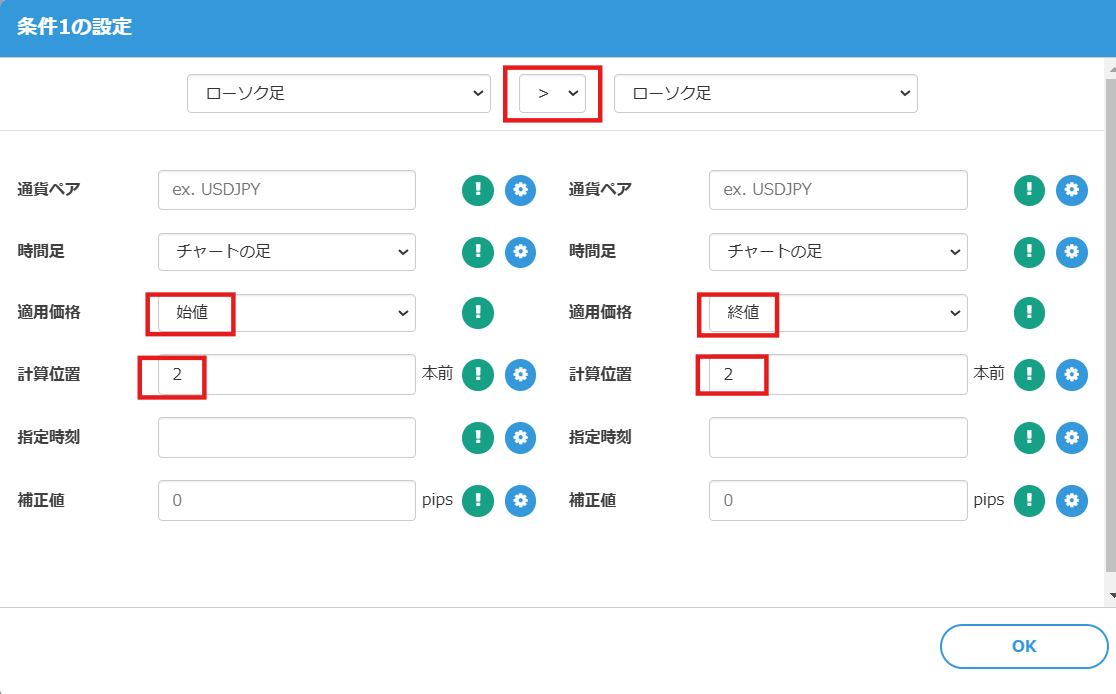Click right 補正値 blue gear icon
This screenshot has height=694, width=1116.
tap(1072, 500)
